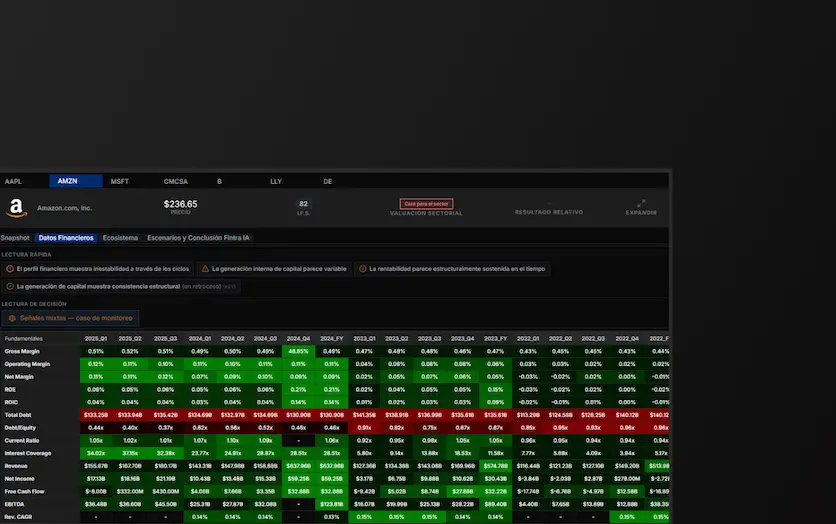Click the 2024_Q4 column header
This screenshot has height=524, width=836.
(x=298, y=339)
